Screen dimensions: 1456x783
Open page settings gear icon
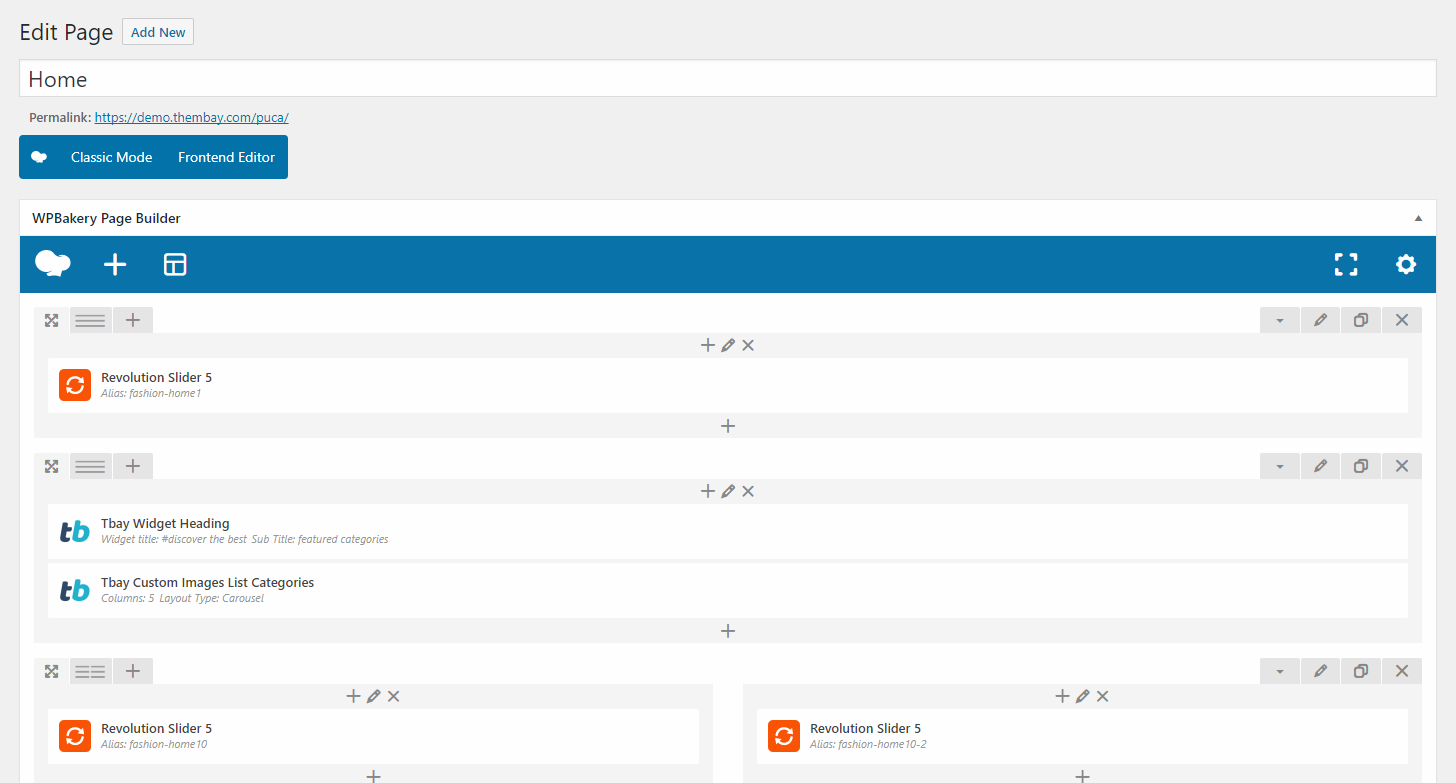point(1406,264)
